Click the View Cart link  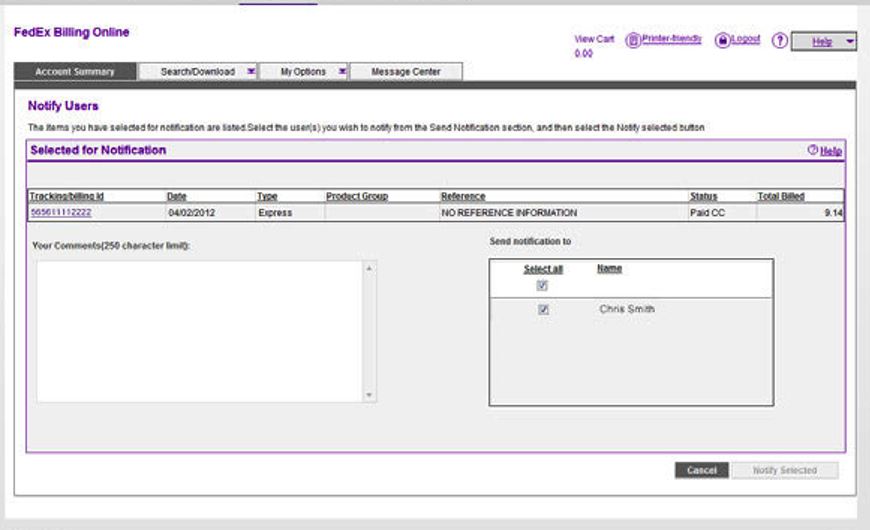594,39
